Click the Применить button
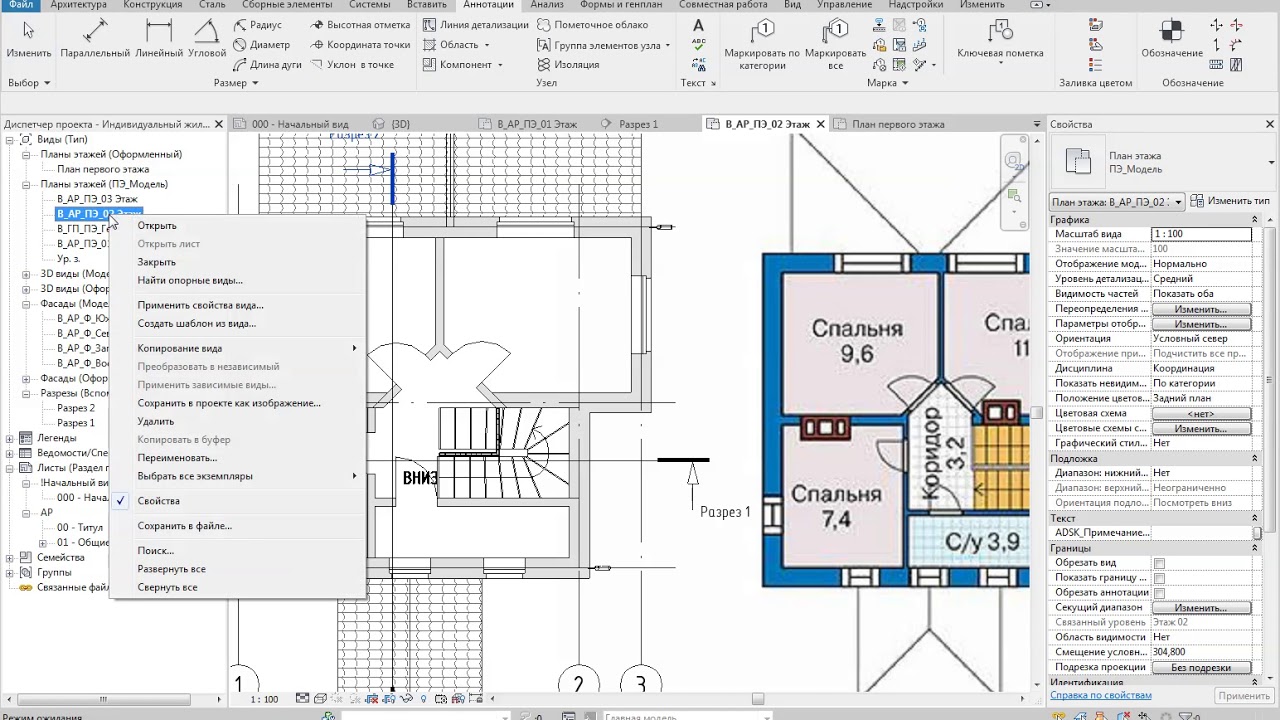Screen dimensions: 1280x720 tap(1244, 696)
